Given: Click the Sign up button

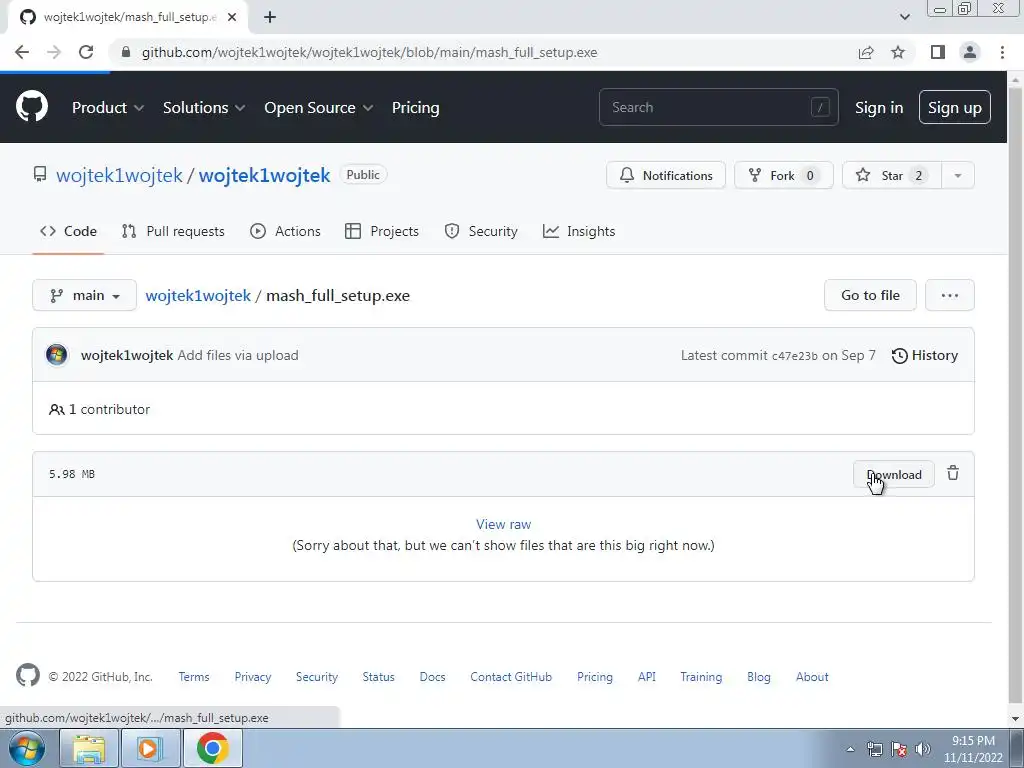Looking at the screenshot, I should click(x=954, y=108).
